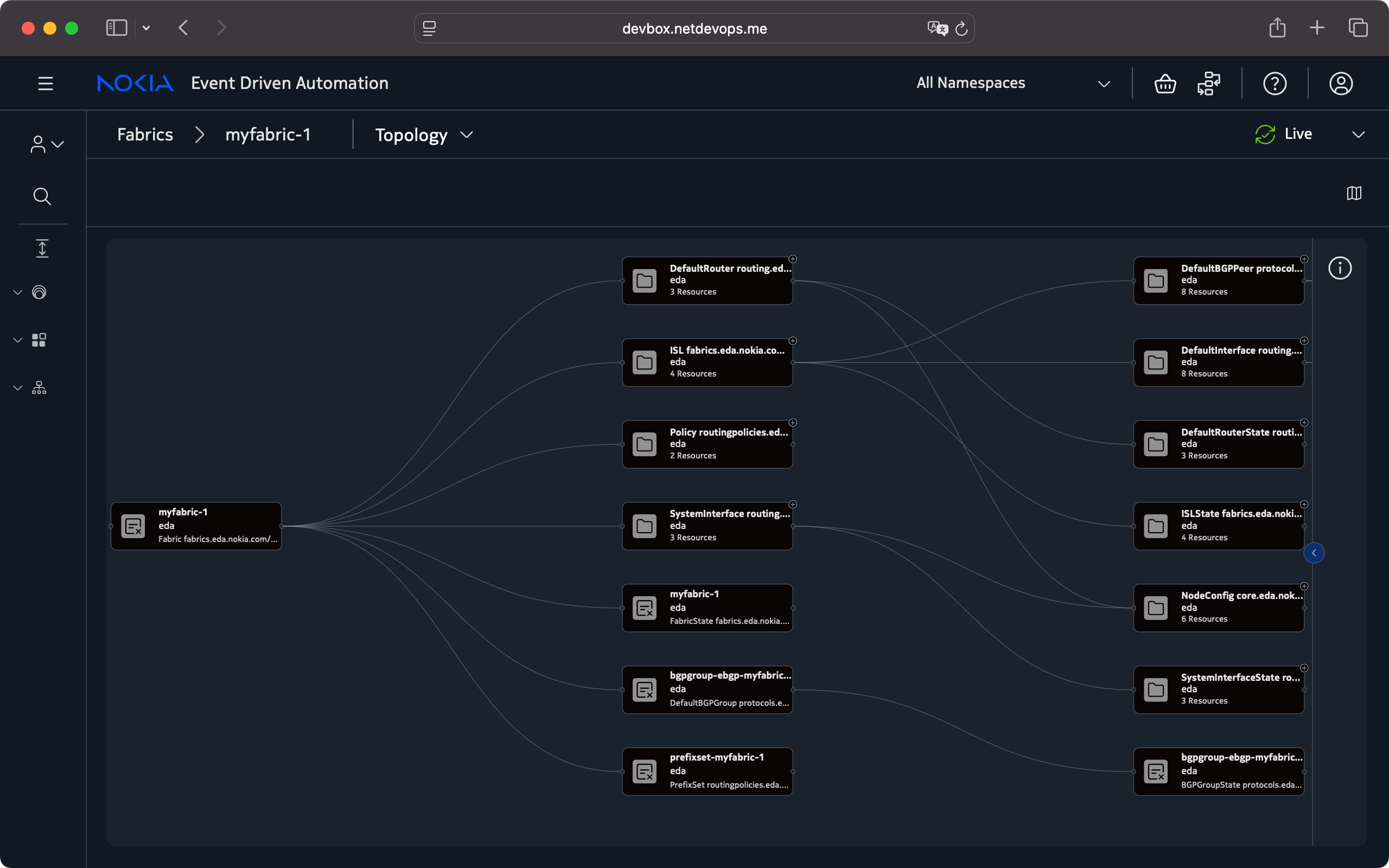Image resolution: width=1389 pixels, height=868 pixels.
Task: Open the hamburger main menu
Action: point(46,84)
